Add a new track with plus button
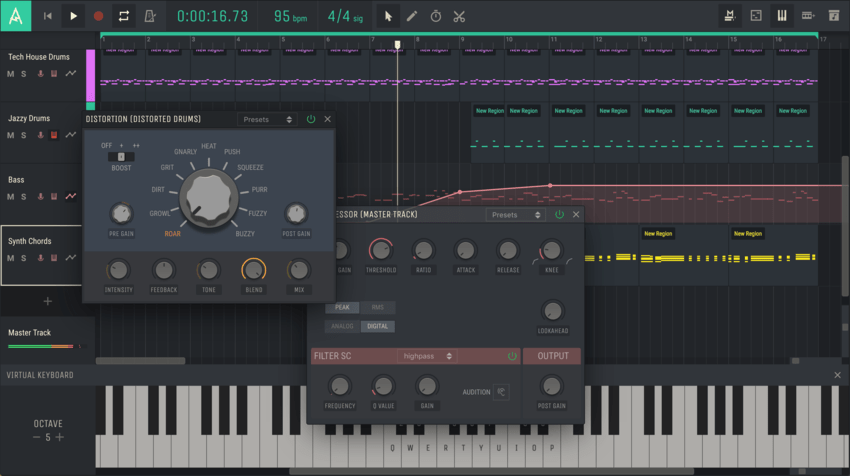Screen dimensions: 850x476 coord(47,301)
